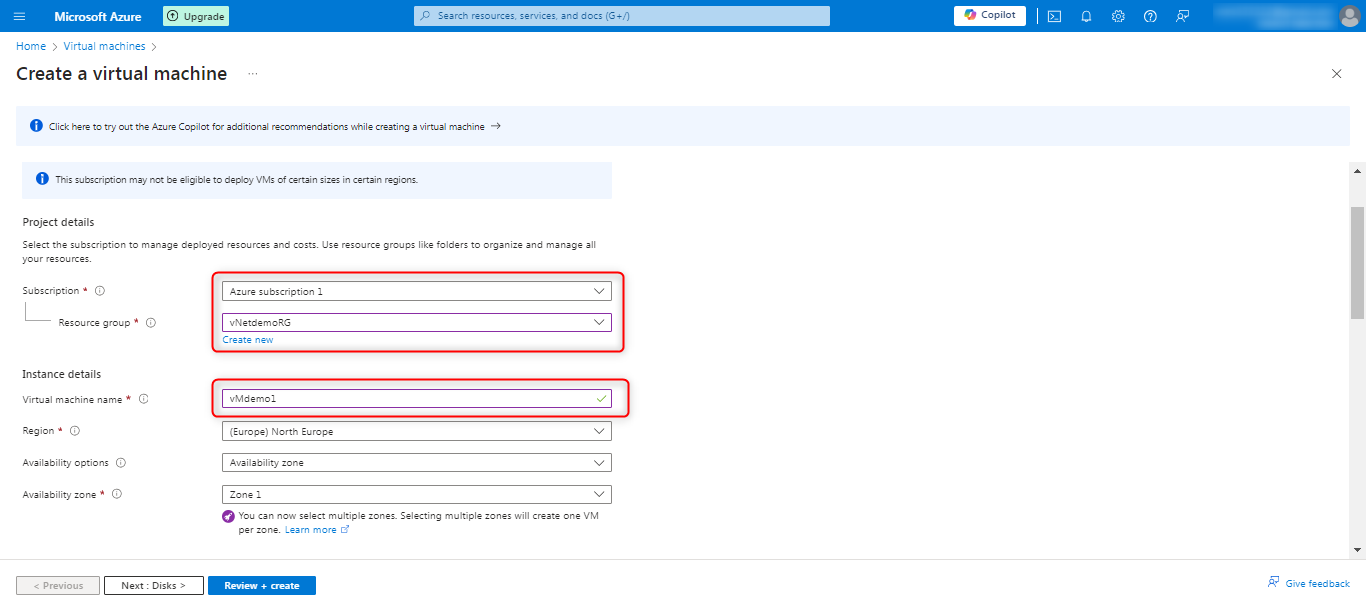
Task: Show info tooltip for Virtual machine name
Action: click(x=144, y=399)
